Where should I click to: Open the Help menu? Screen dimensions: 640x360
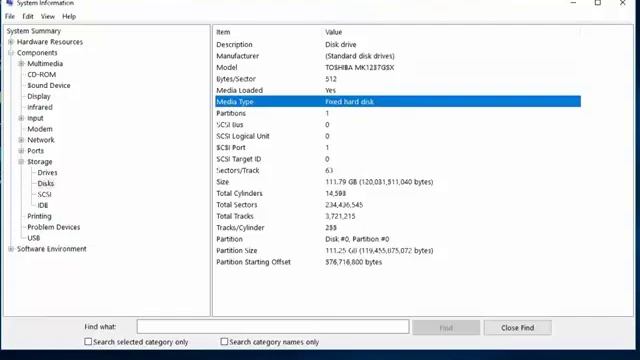pyautogui.click(x=69, y=17)
